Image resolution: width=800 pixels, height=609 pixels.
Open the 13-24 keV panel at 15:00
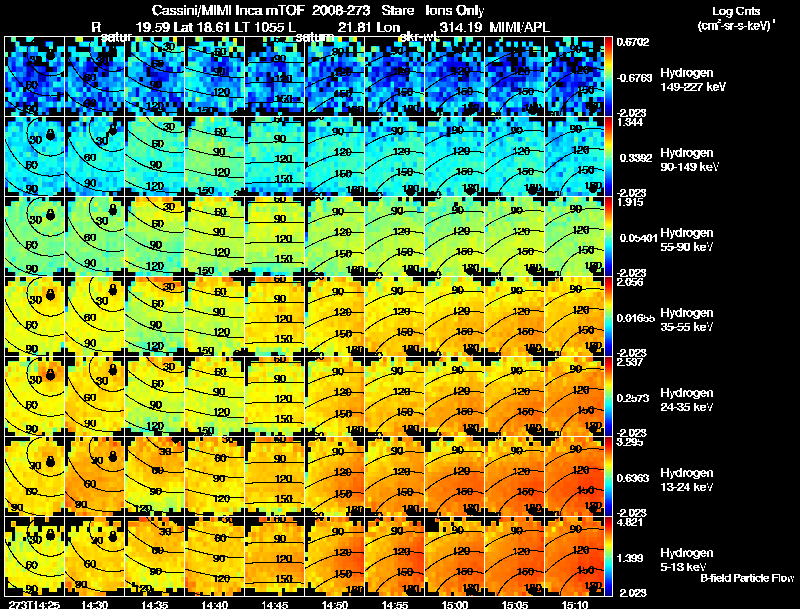tap(455, 477)
